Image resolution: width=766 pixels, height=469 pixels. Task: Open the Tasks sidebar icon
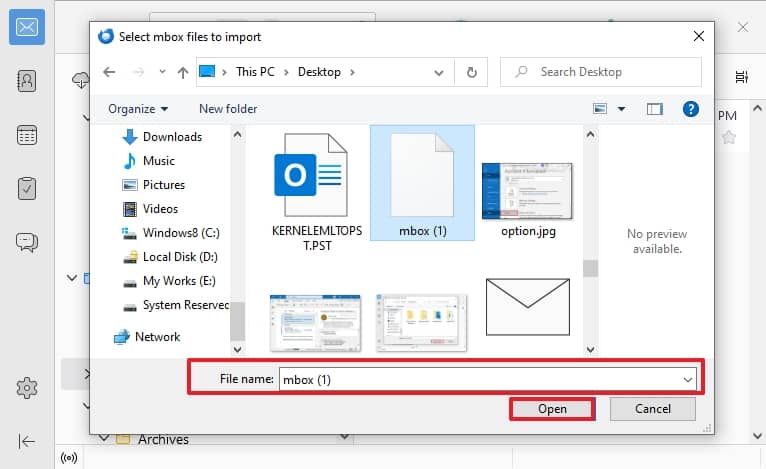27,189
